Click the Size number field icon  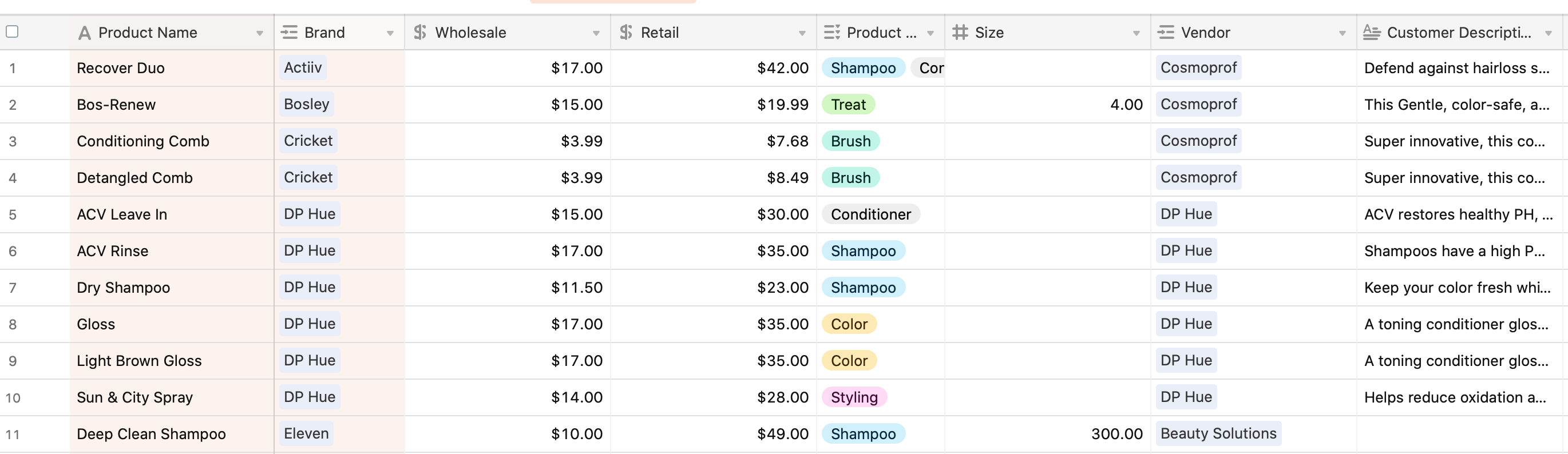click(x=960, y=32)
